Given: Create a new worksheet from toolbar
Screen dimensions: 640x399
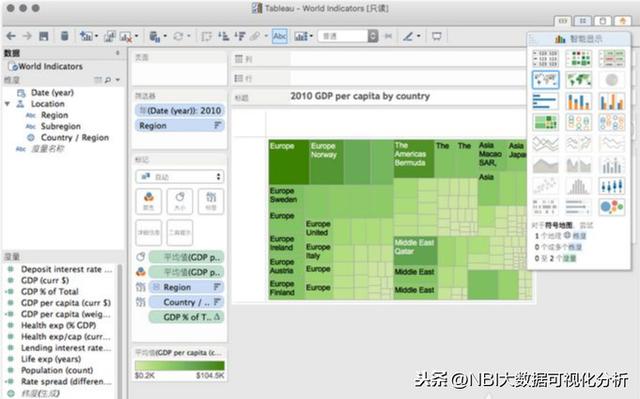Looking at the screenshot, I should tap(86, 36).
